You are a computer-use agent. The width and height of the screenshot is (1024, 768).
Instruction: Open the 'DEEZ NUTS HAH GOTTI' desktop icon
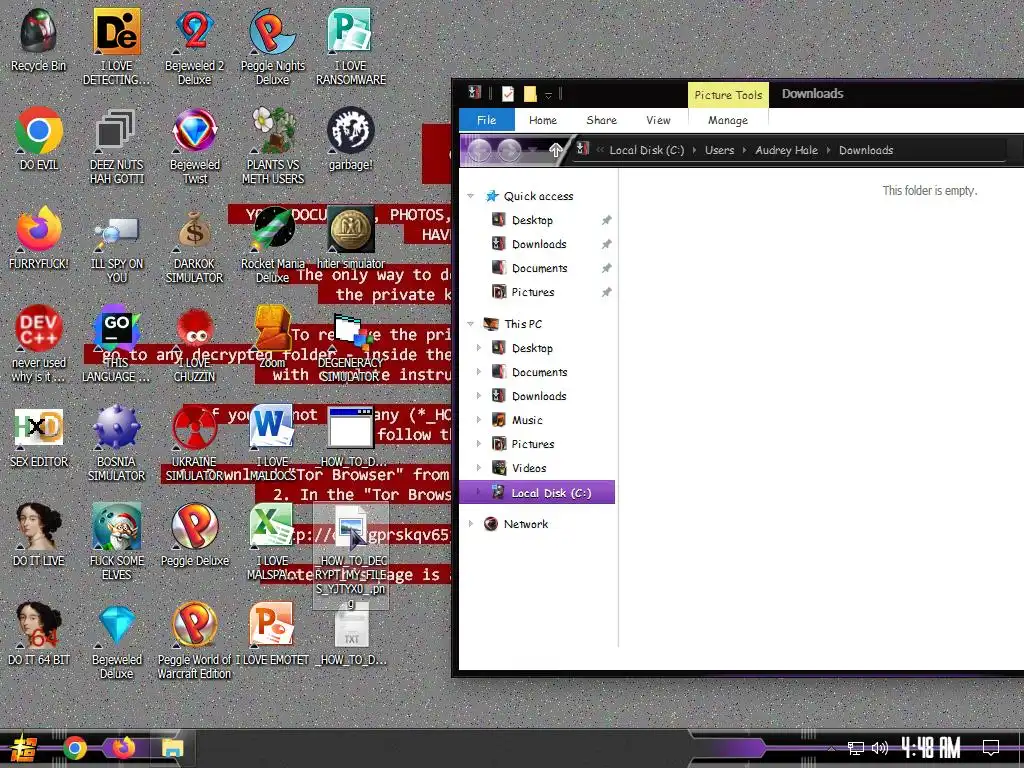[116, 146]
